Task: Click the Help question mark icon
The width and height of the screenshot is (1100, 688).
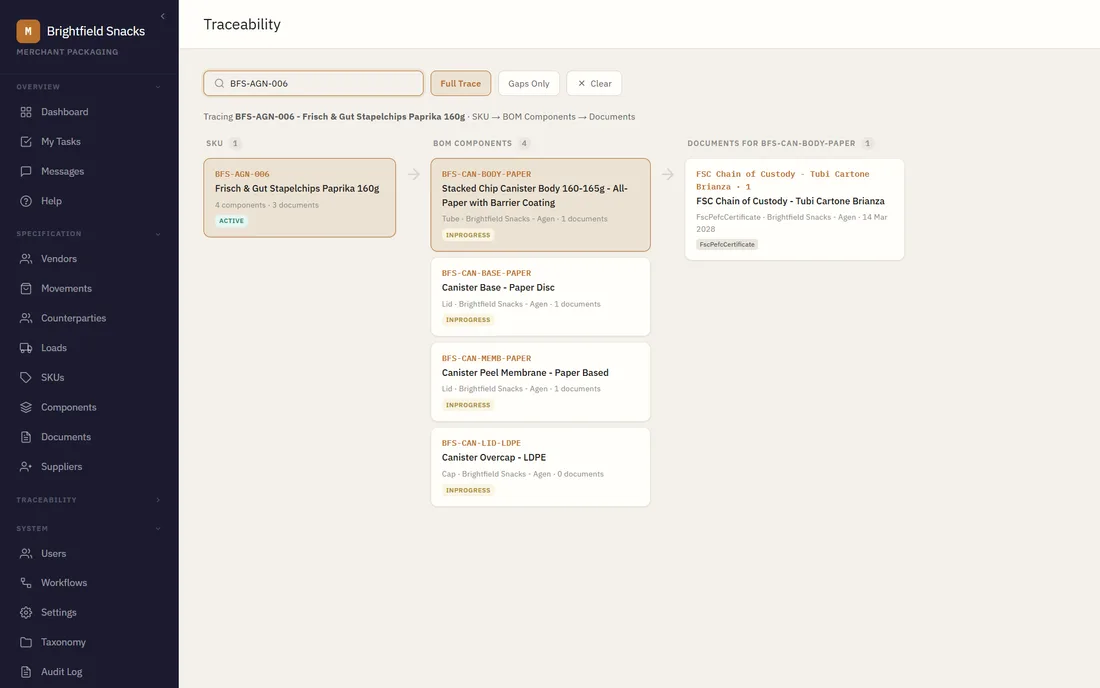Action: coord(26,201)
